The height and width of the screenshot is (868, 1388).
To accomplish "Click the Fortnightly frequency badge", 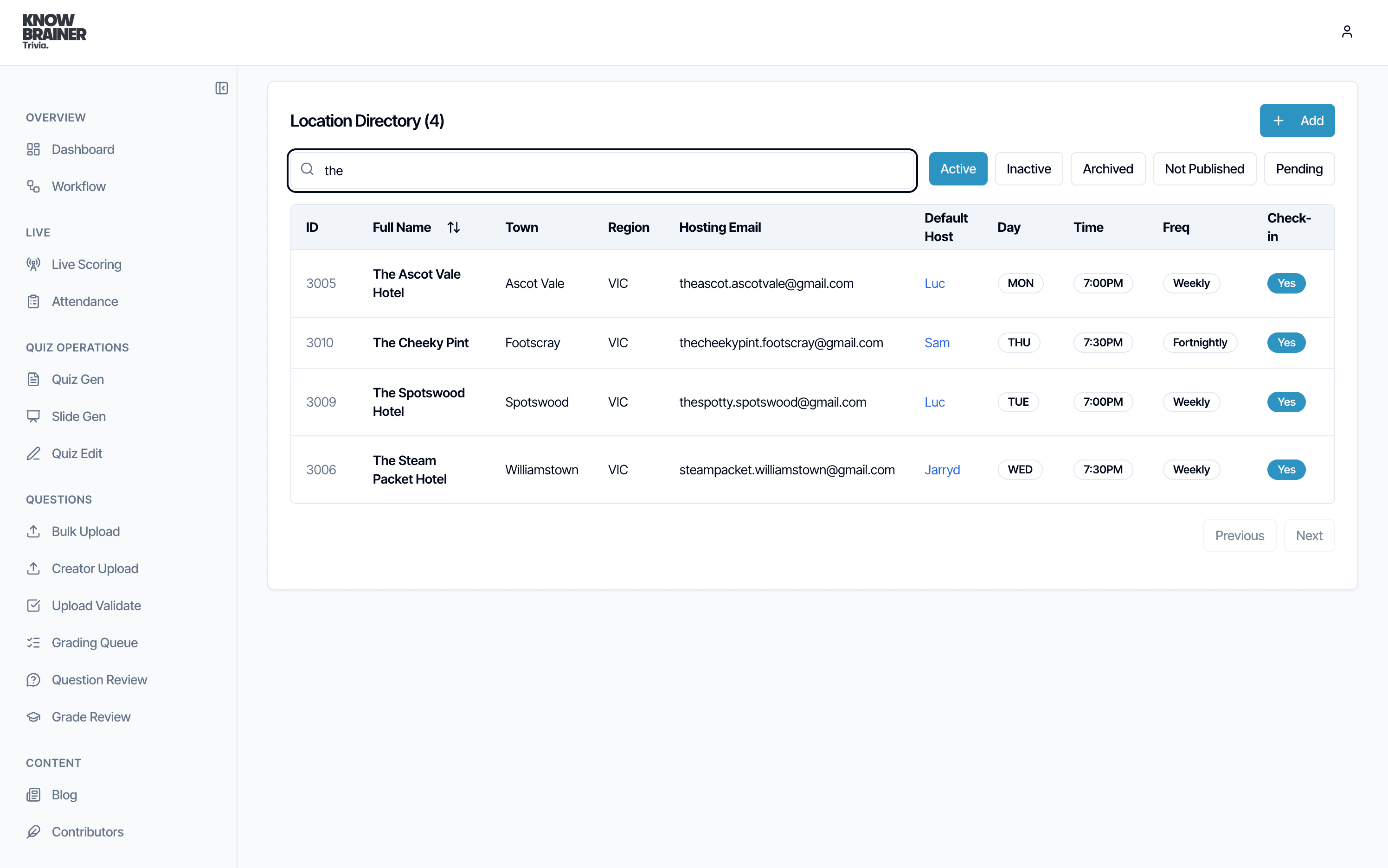I will [x=1200, y=343].
